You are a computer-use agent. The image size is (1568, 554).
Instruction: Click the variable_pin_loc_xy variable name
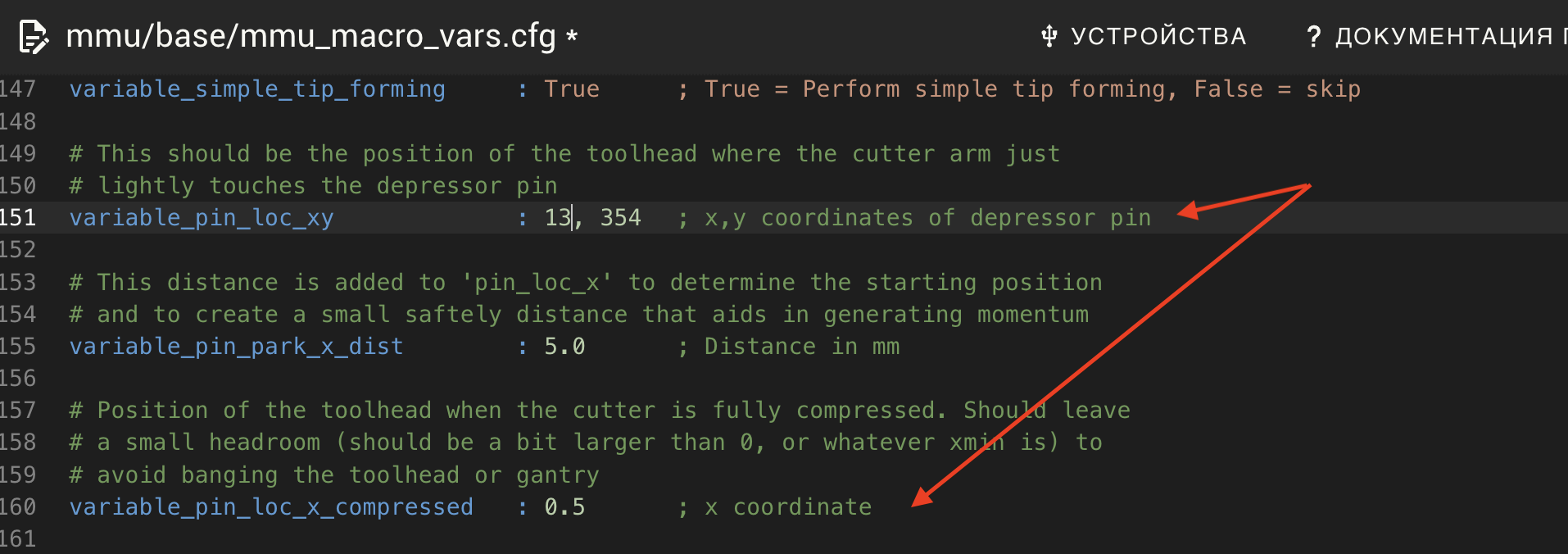click(x=202, y=218)
